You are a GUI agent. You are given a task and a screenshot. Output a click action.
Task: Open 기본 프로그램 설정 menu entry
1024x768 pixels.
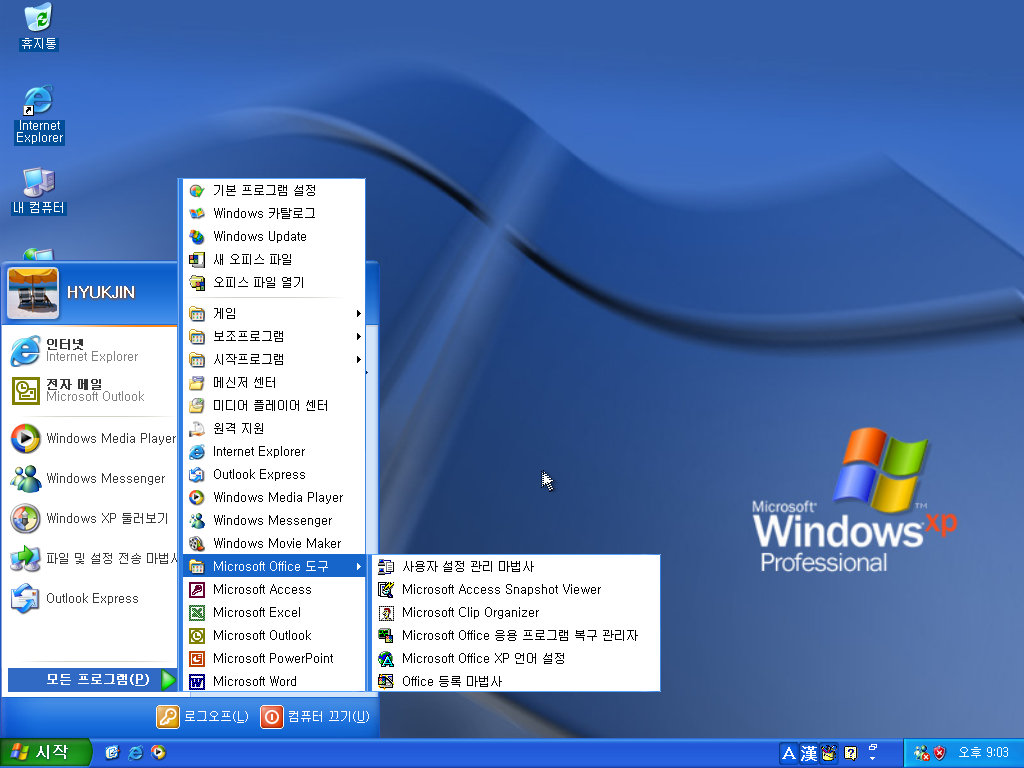274,190
